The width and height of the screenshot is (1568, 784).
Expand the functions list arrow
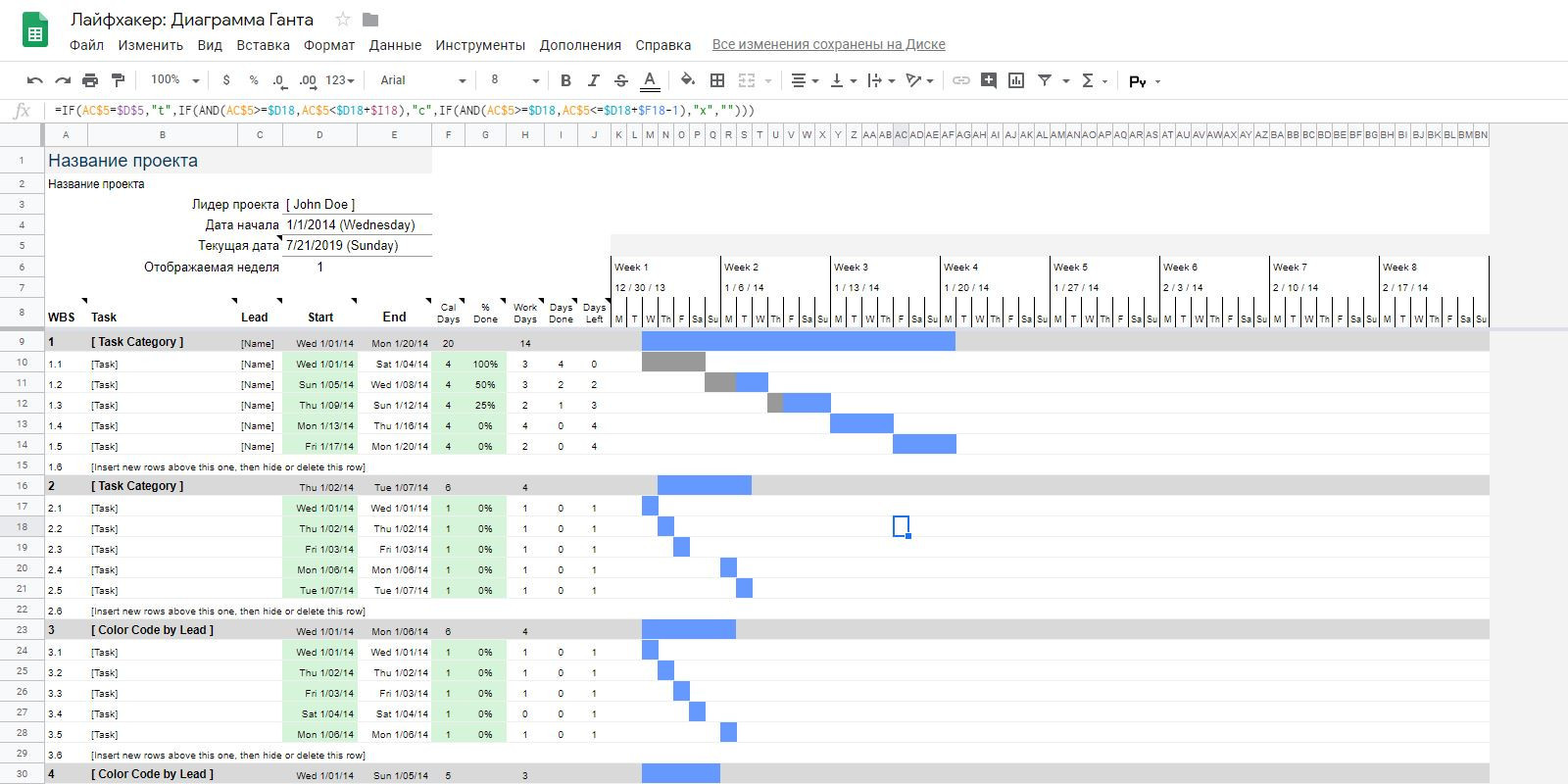(x=1105, y=81)
